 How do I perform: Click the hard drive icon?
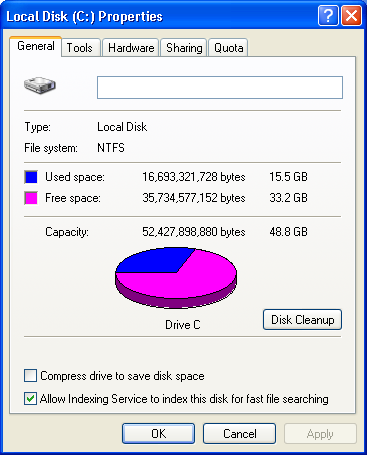(40, 85)
